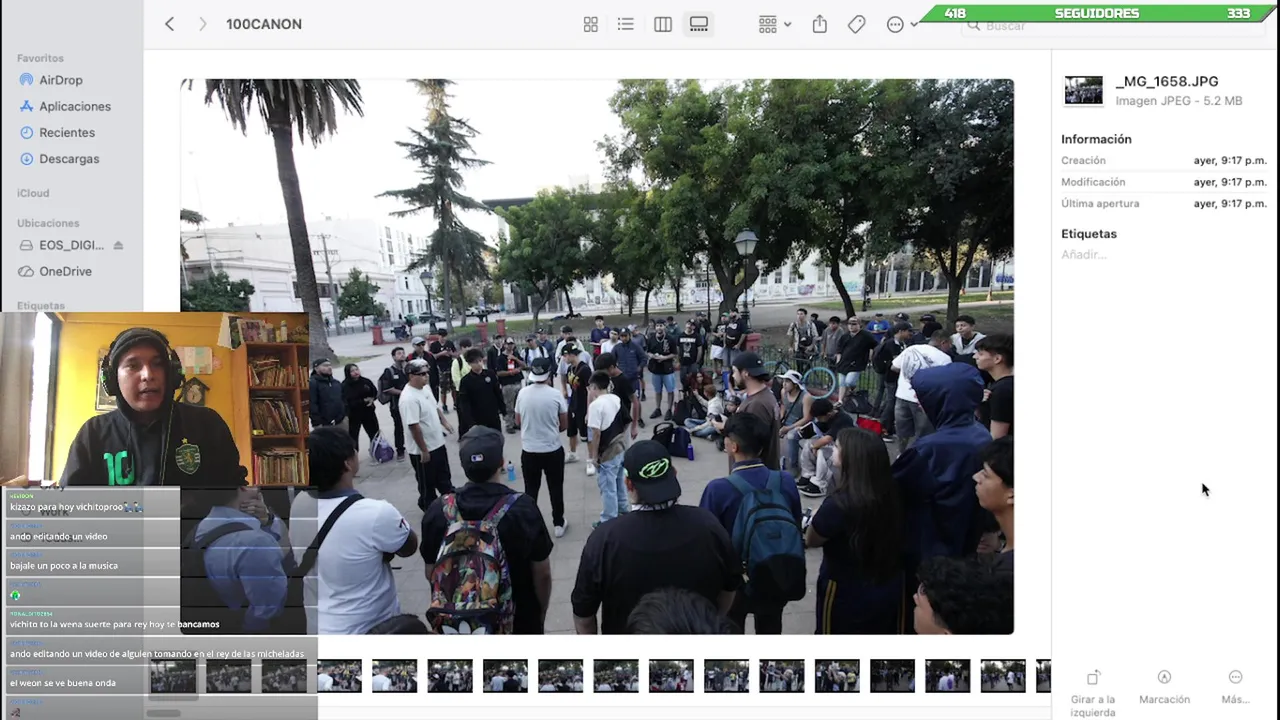Click the Aplicaciones sidebar icon
Screen dimensions: 1280x720
[x=27, y=106]
